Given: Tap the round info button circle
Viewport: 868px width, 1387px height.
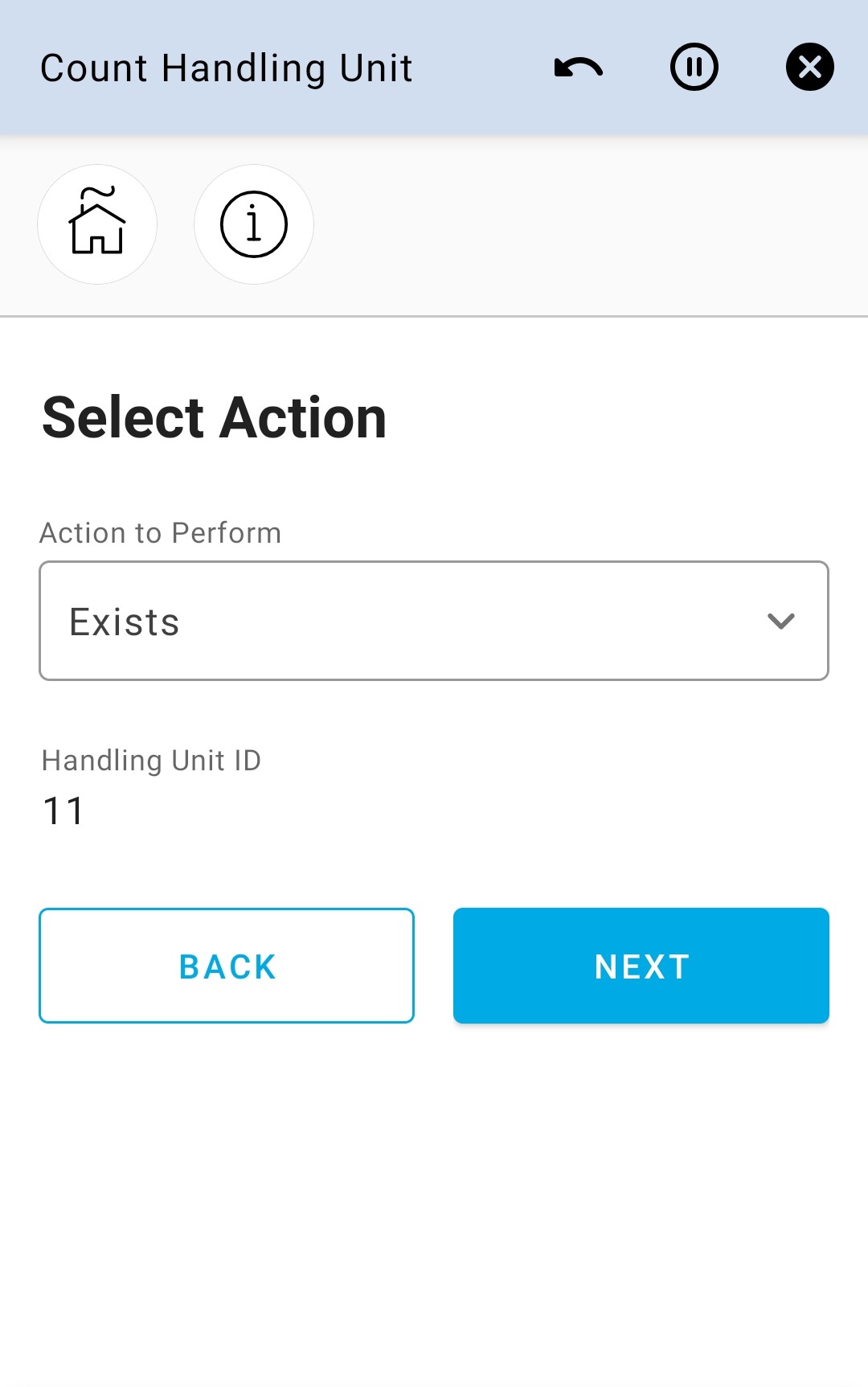Looking at the screenshot, I should click(x=254, y=224).
